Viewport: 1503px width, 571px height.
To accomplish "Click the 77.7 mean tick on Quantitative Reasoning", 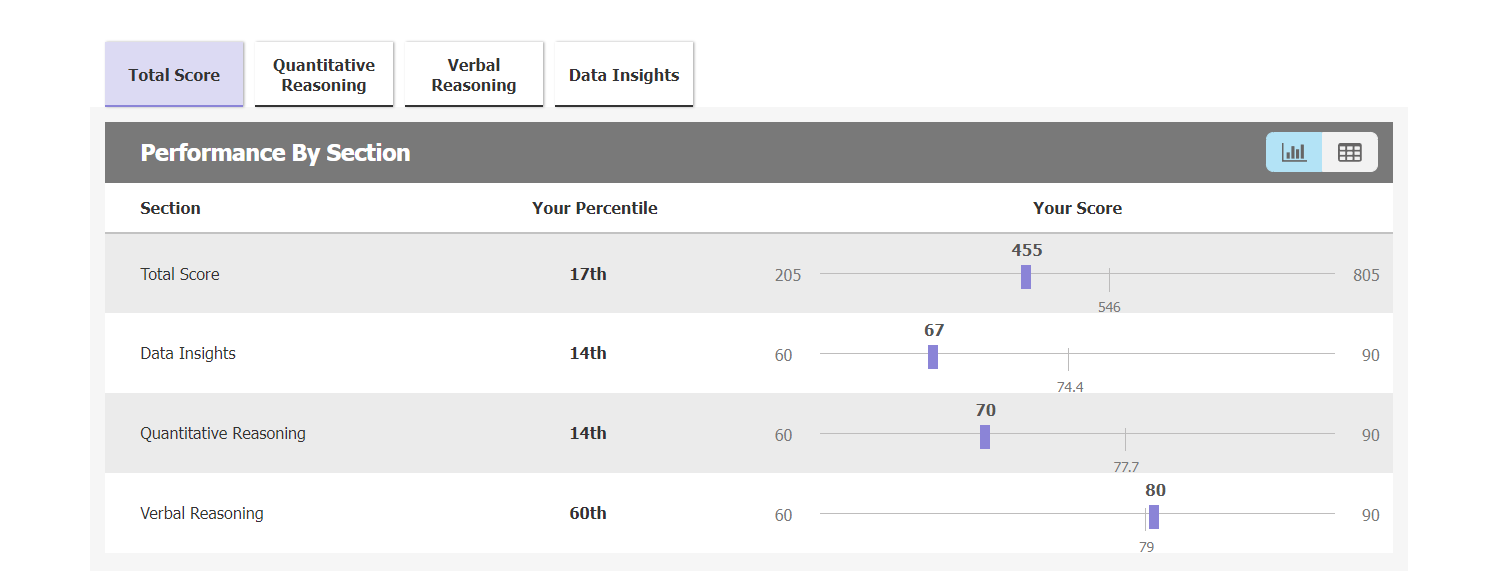I will coord(1125,439).
